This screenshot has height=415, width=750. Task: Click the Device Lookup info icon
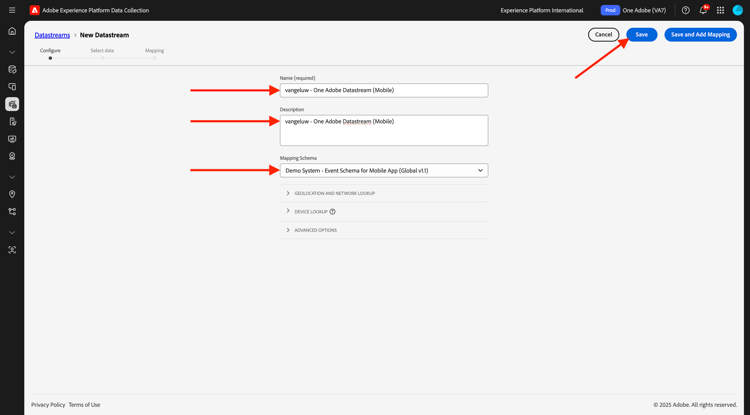332,212
